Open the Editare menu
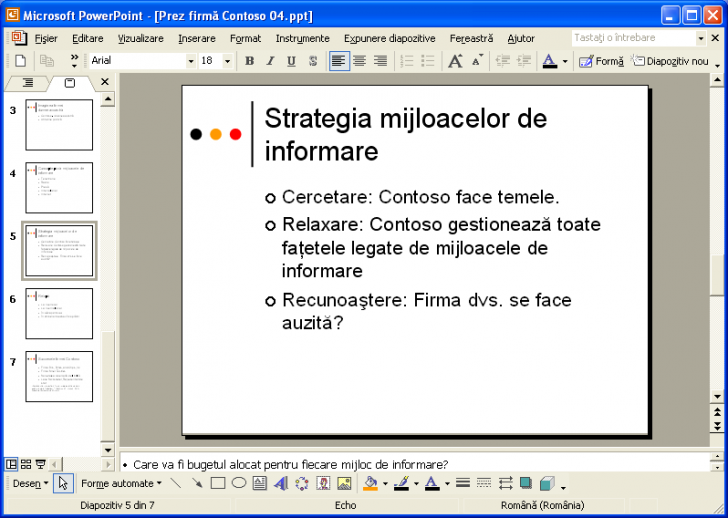This screenshot has width=728, height=518. point(88,39)
